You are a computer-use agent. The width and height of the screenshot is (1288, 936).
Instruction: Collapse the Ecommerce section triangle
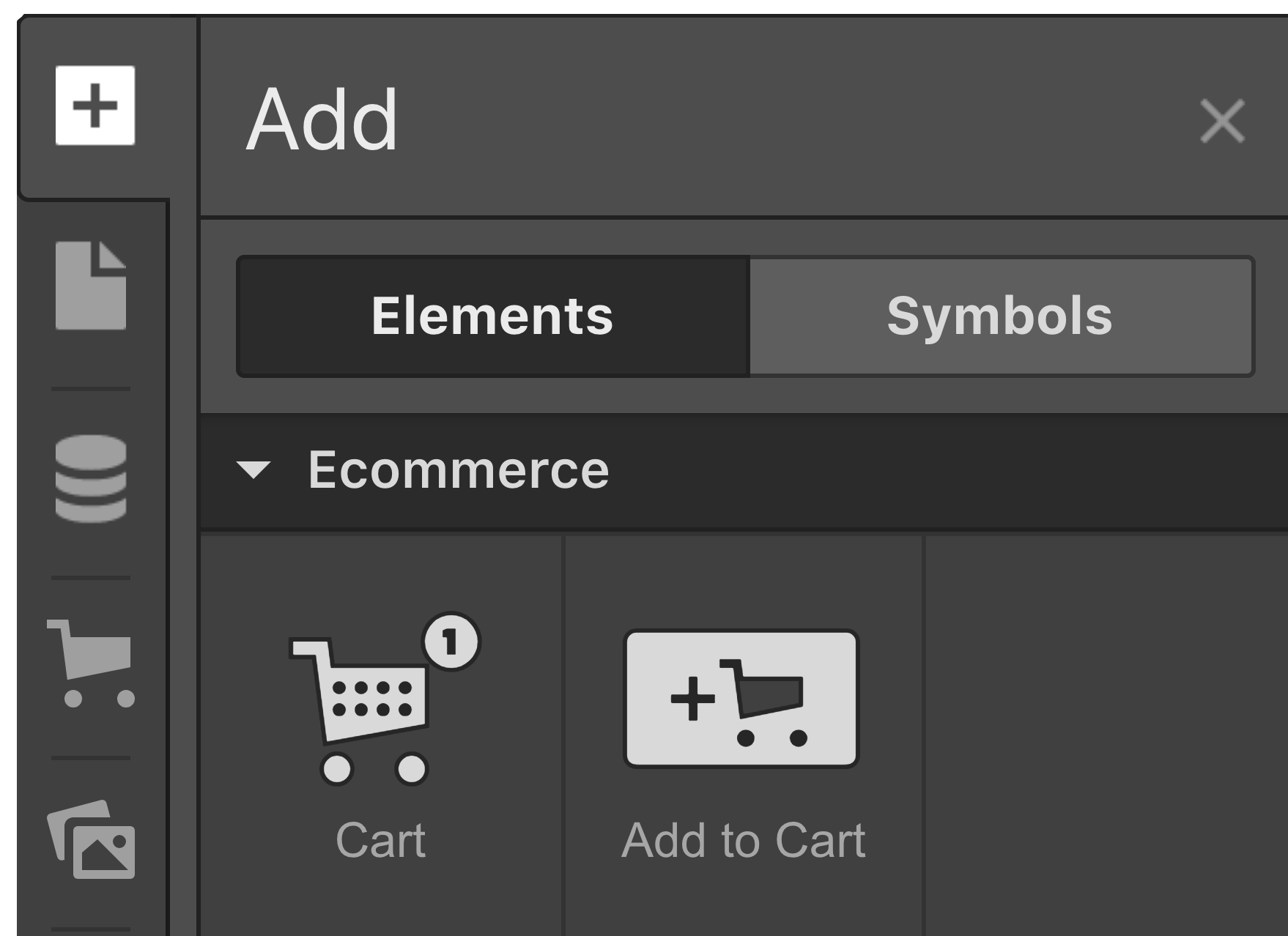click(253, 469)
